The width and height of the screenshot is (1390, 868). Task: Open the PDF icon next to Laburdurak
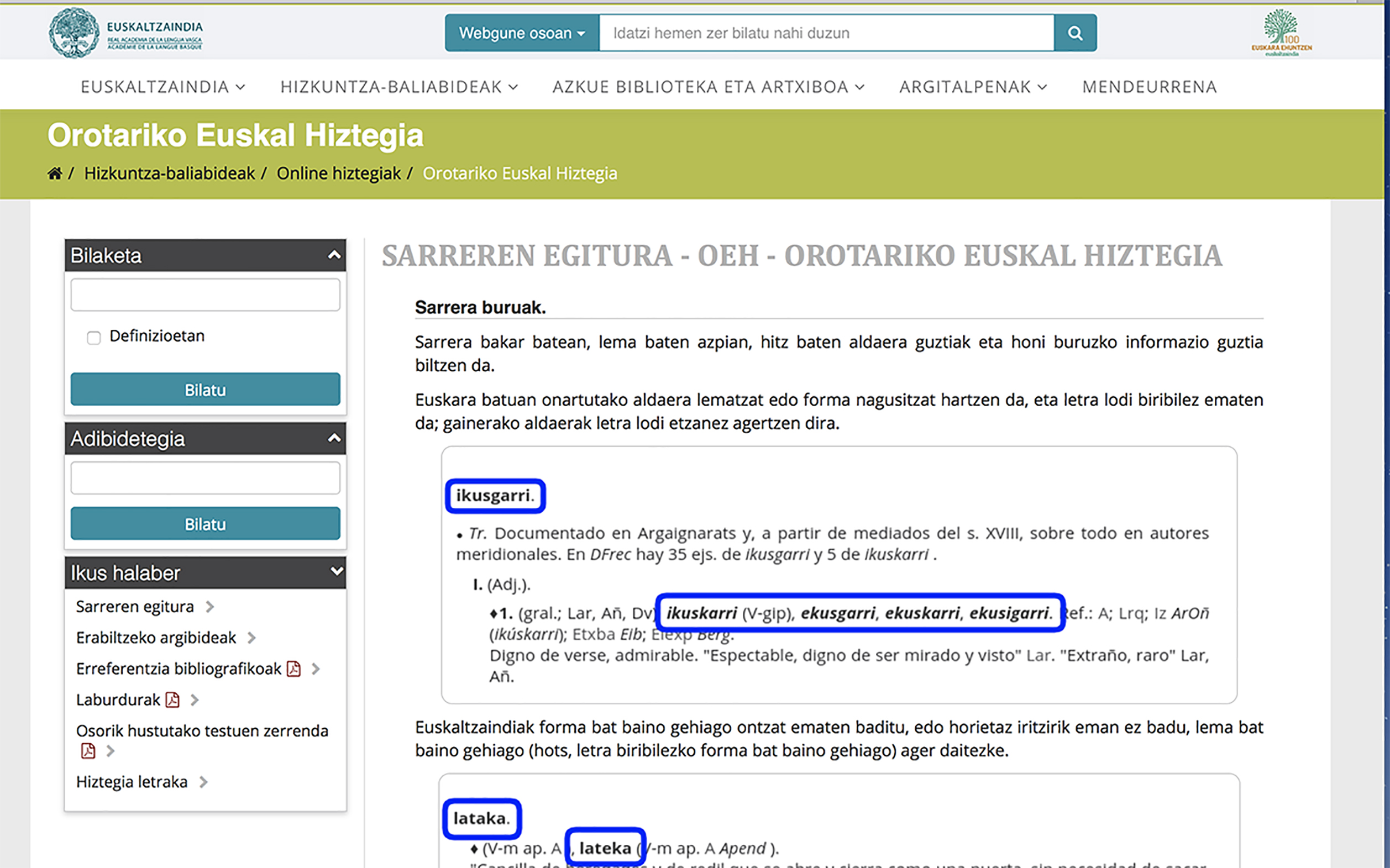(172, 700)
